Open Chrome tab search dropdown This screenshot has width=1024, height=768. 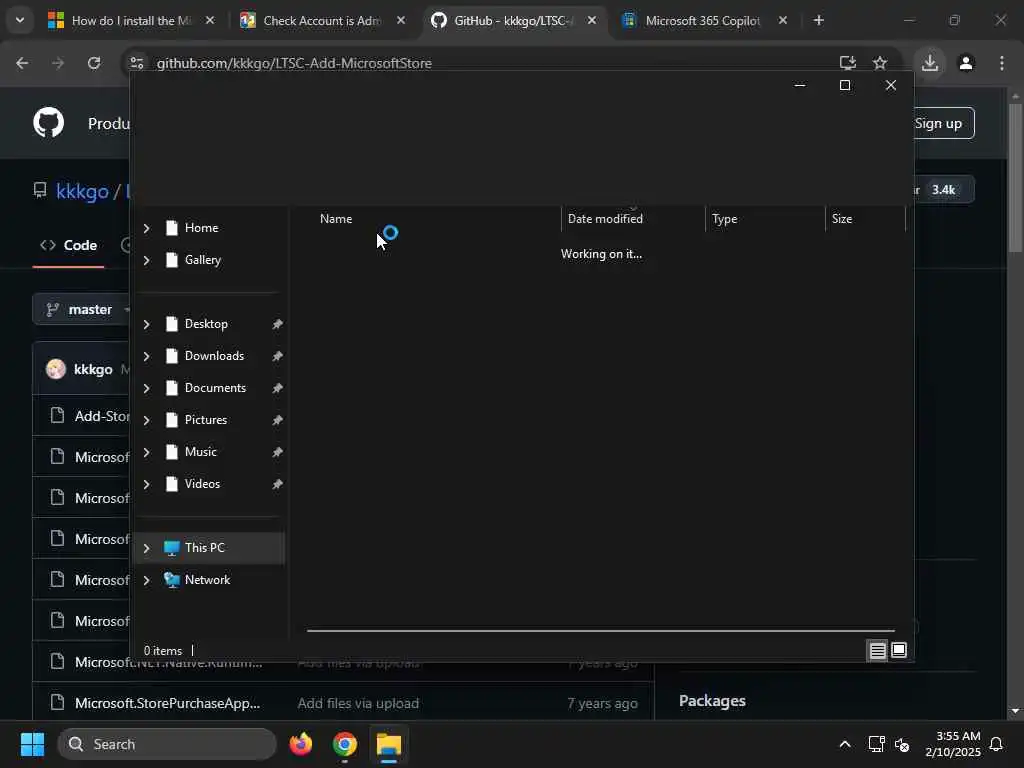pos(20,21)
